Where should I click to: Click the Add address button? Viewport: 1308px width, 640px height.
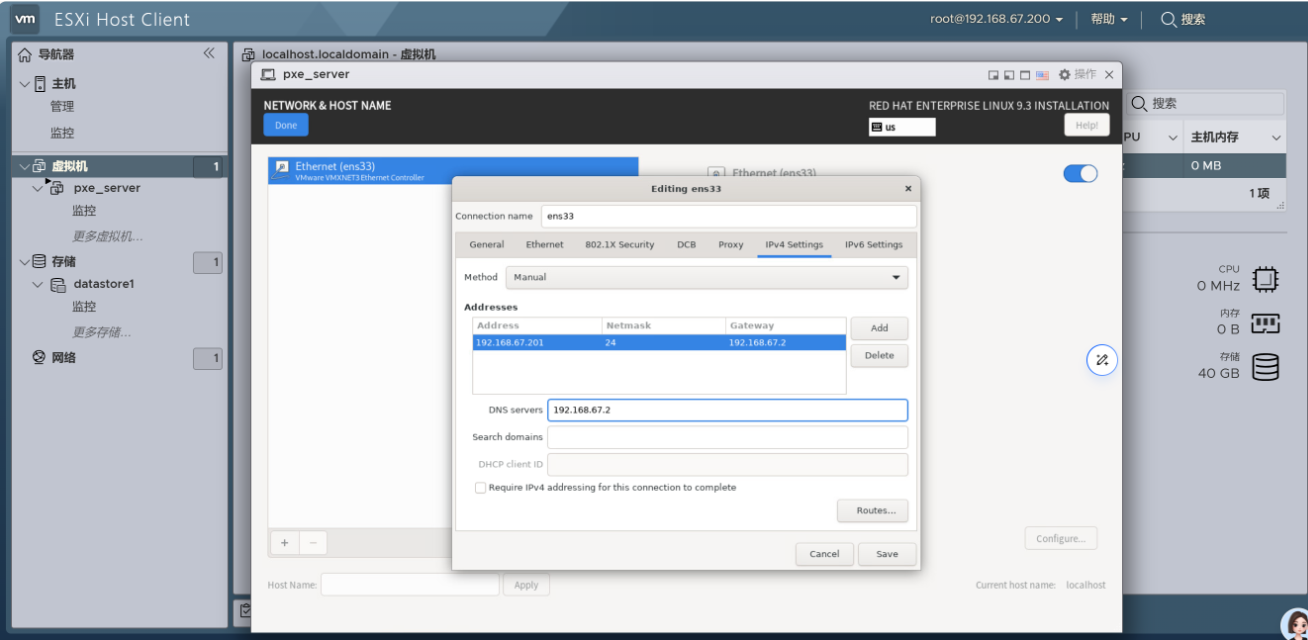tap(879, 328)
